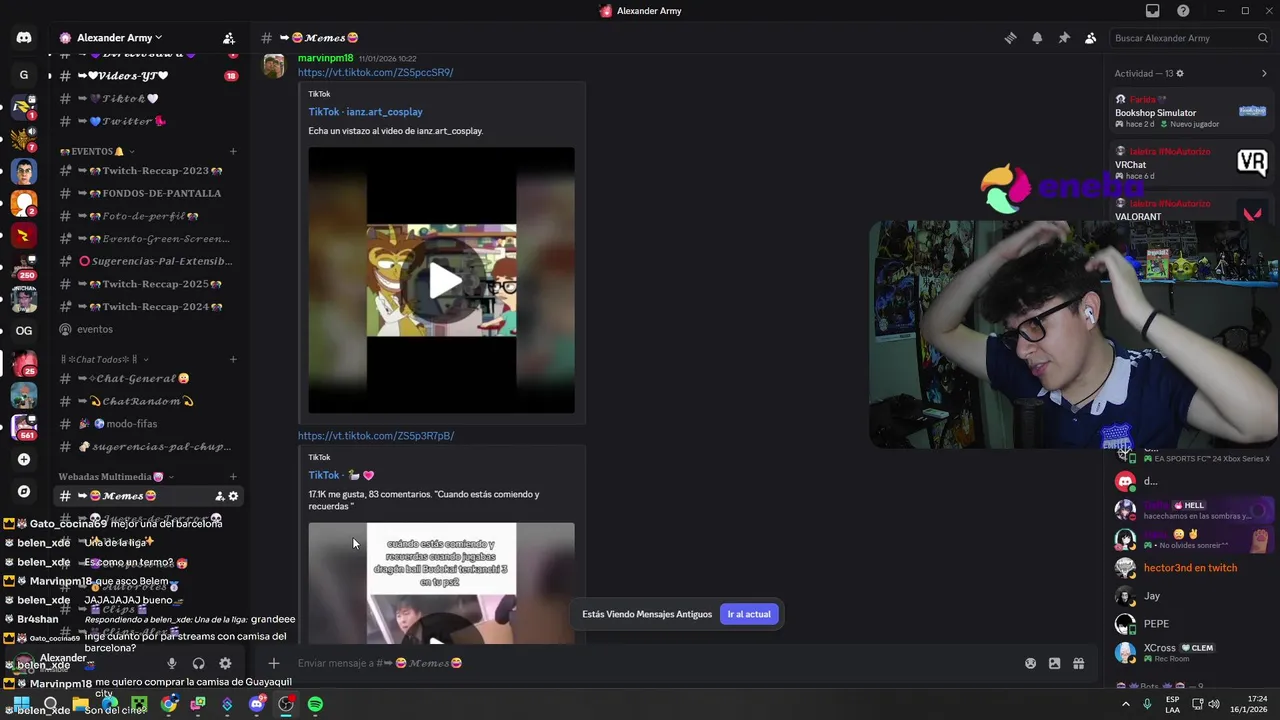The image size is (1280, 720).
Task: Open Twitch-Reccap-2025 channel
Action: 148,284
